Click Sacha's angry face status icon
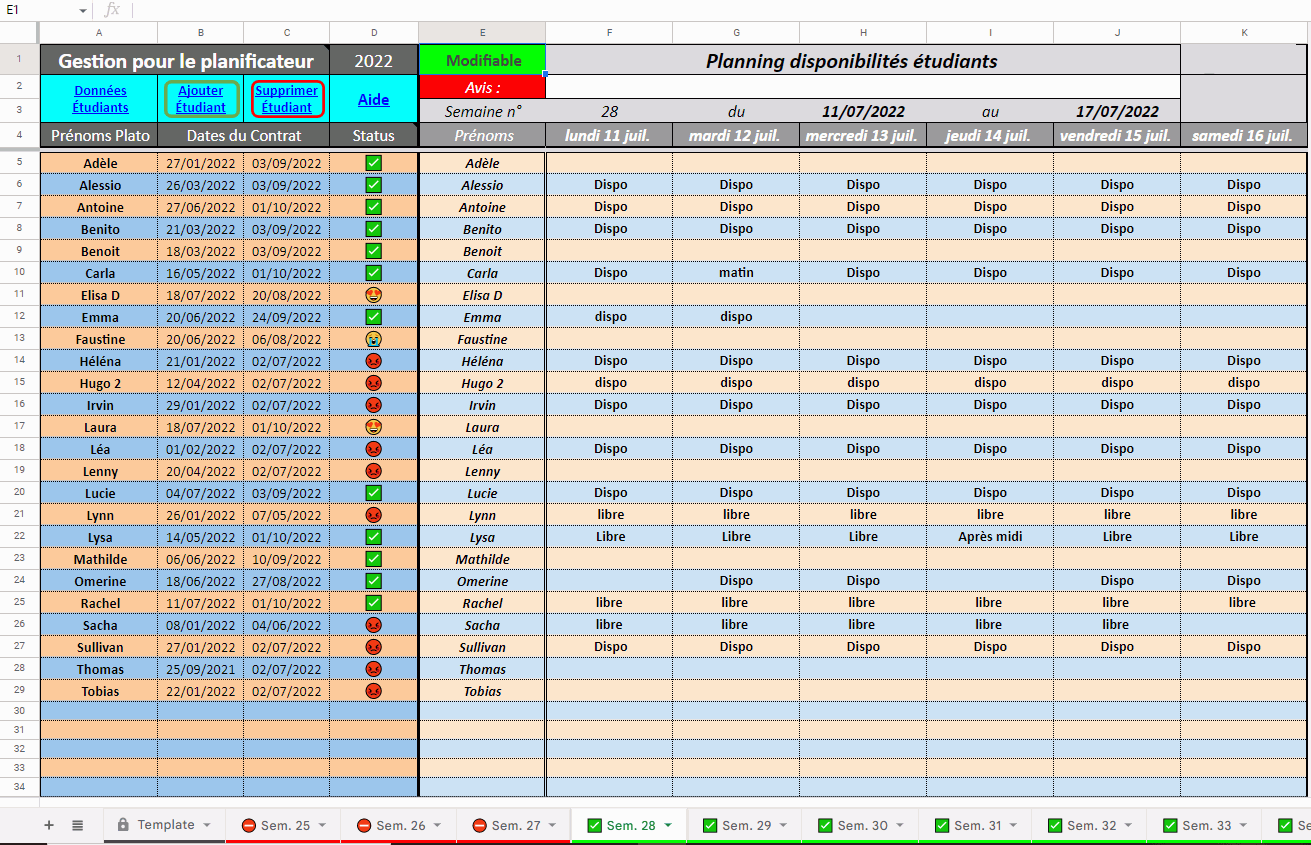Viewport: 1311px width, 845px height. 374,625
